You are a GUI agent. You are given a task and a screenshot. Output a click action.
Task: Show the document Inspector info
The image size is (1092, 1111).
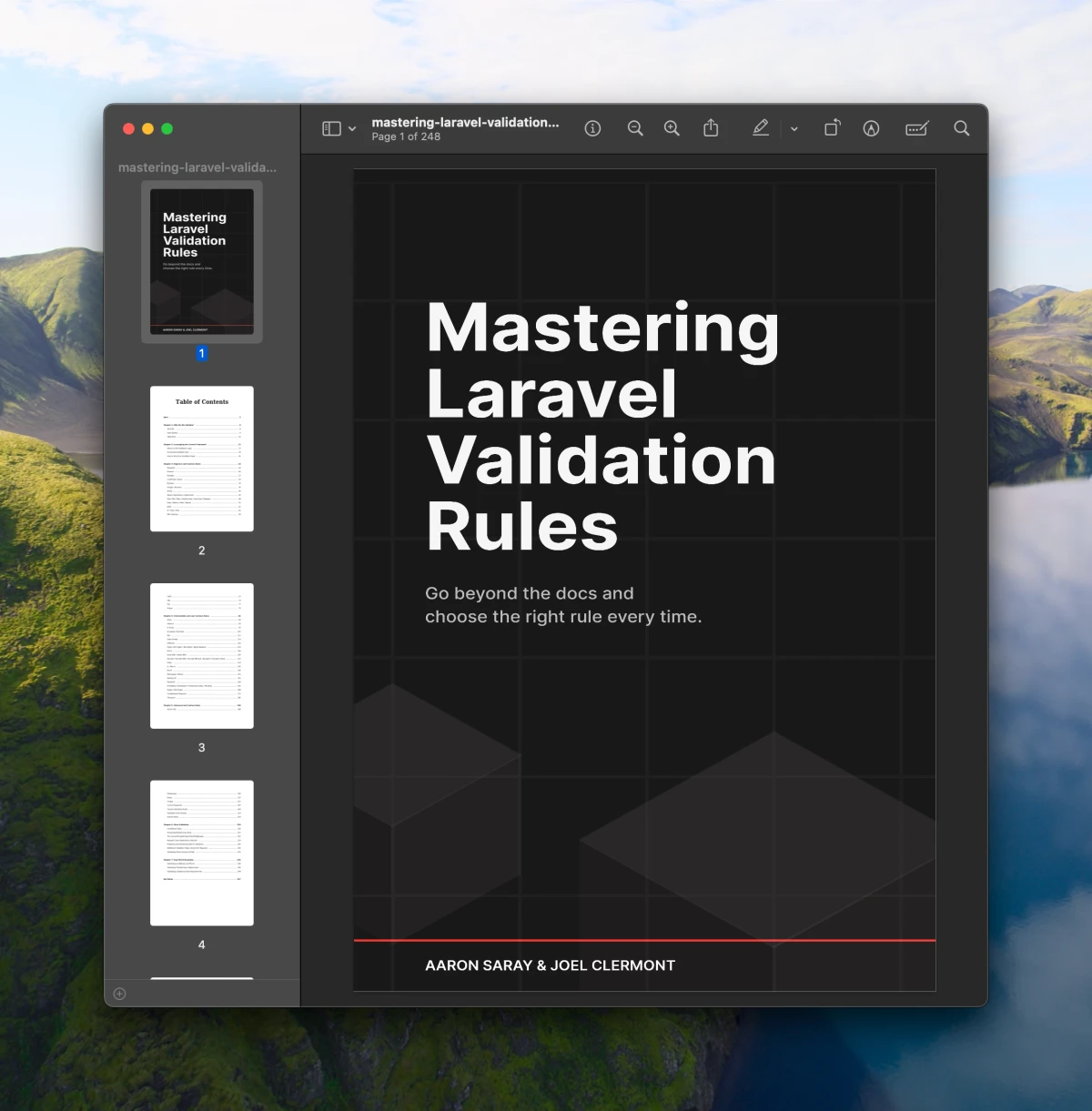592,129
